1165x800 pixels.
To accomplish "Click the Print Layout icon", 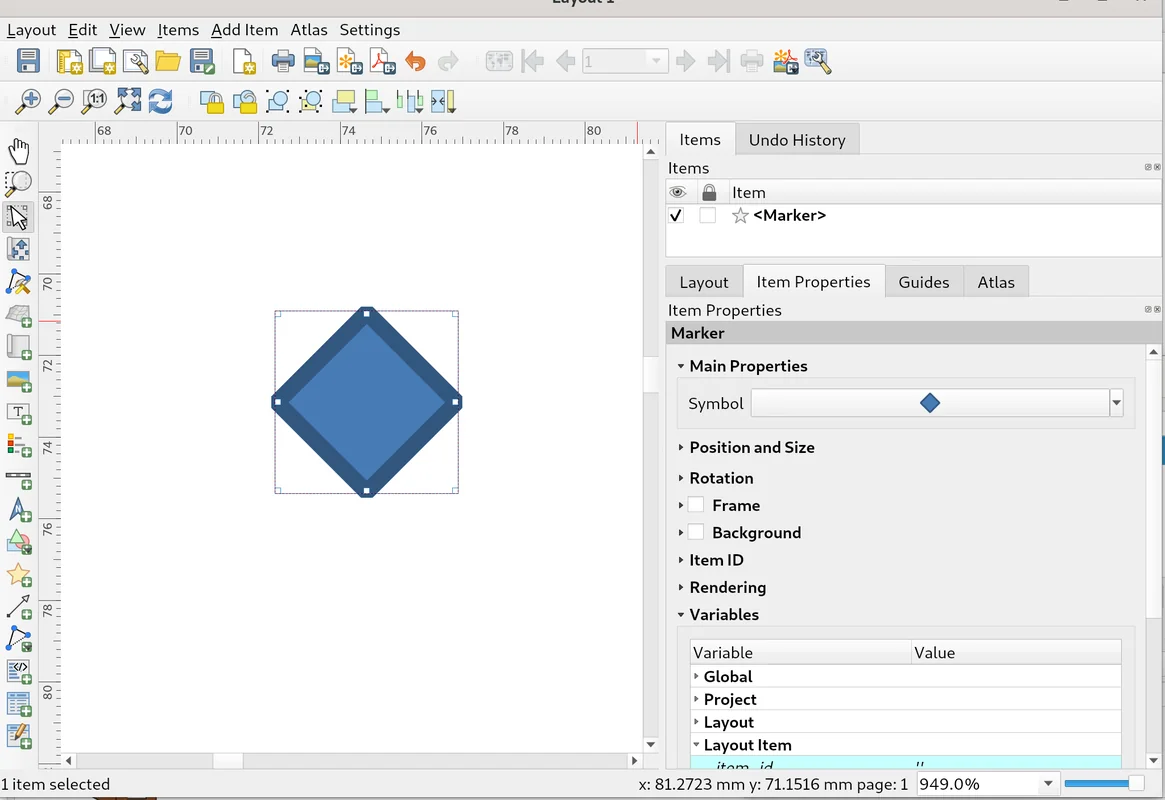I will coord(283,62).
